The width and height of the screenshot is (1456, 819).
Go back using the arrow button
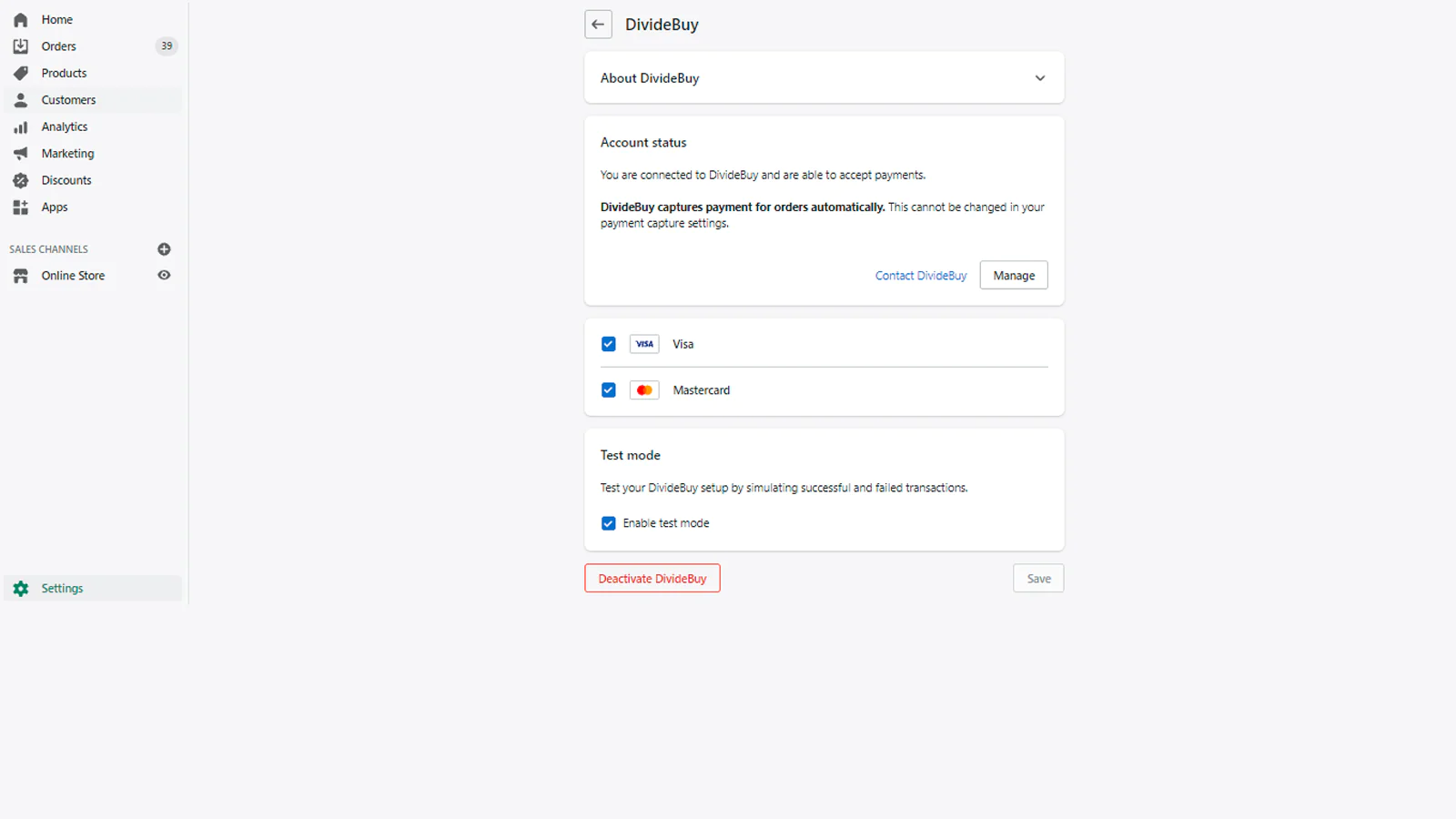pos(598,25)
